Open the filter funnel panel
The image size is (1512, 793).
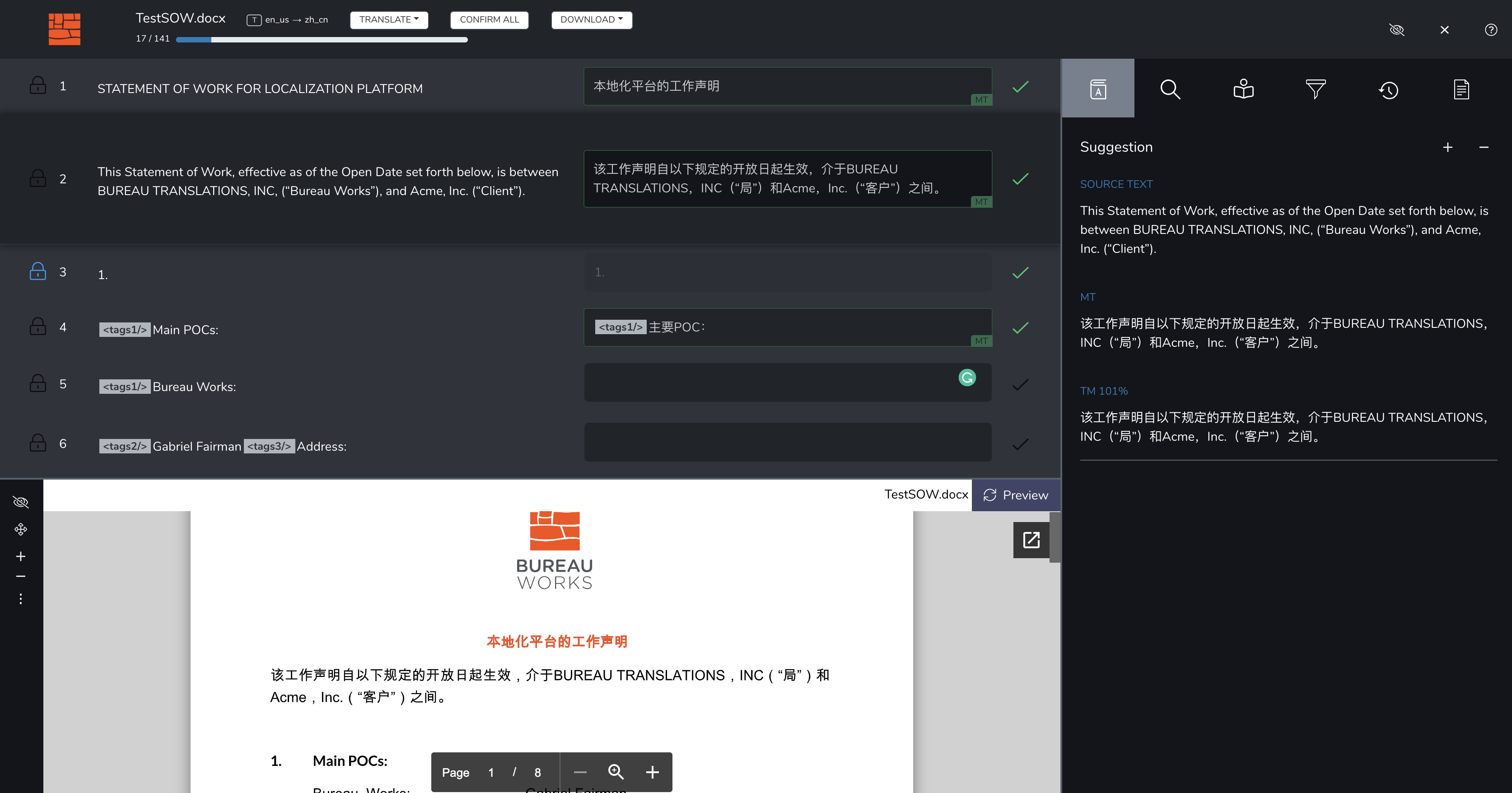click(1316, 89)
